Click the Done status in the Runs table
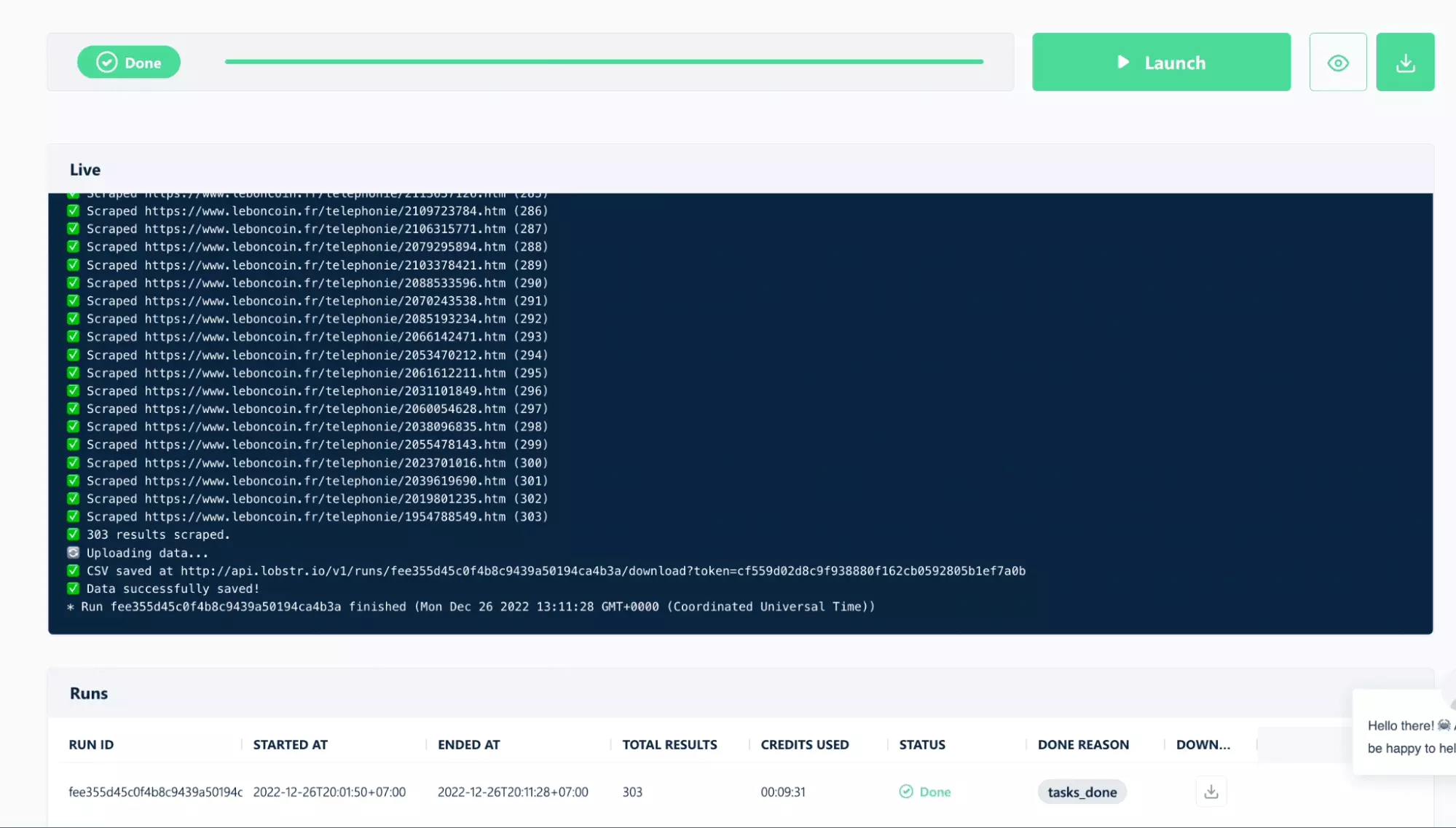This screenshot has height=828, width=1456. point(925,792)
